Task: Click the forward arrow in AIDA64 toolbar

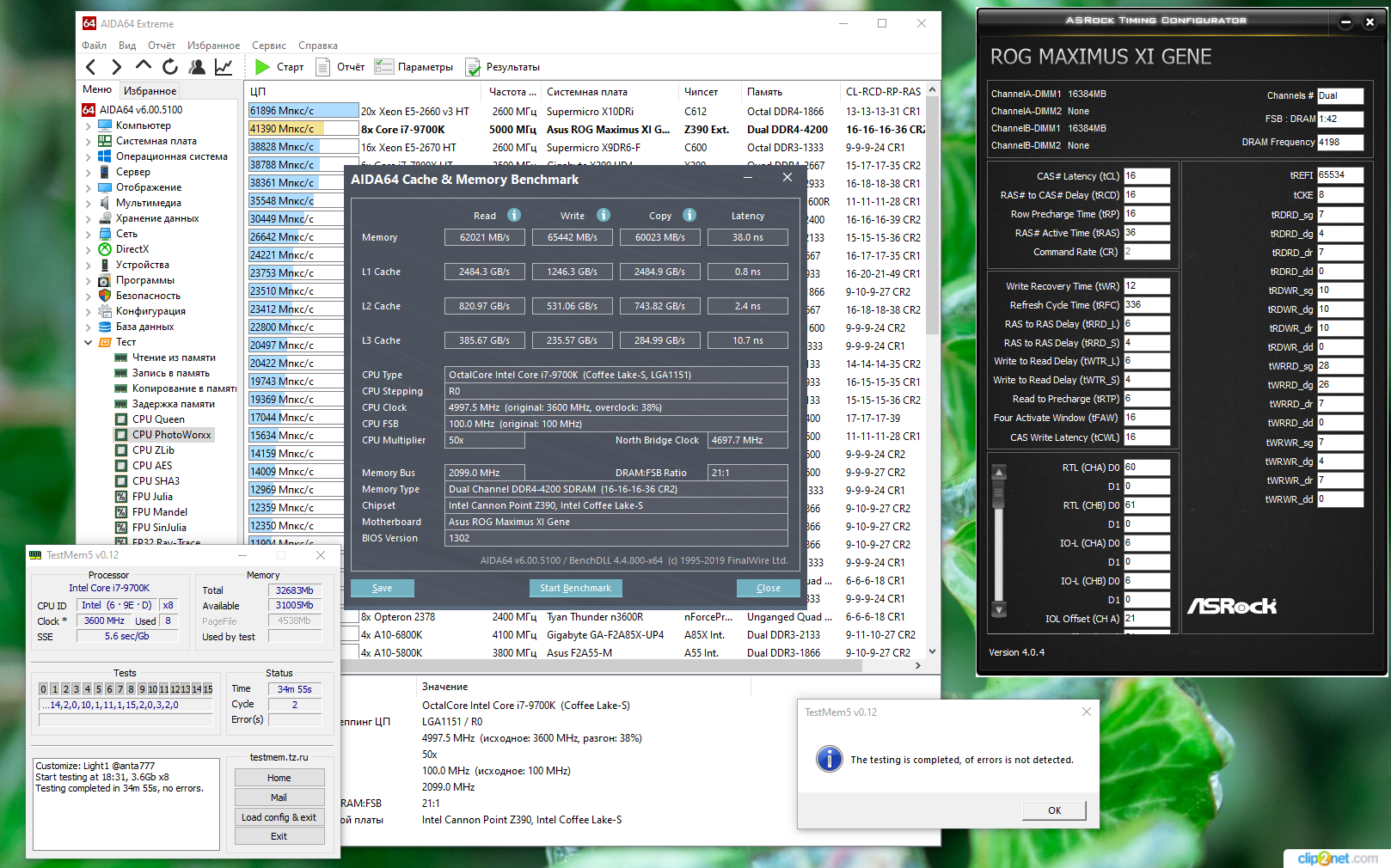Action: coord(117,67)
